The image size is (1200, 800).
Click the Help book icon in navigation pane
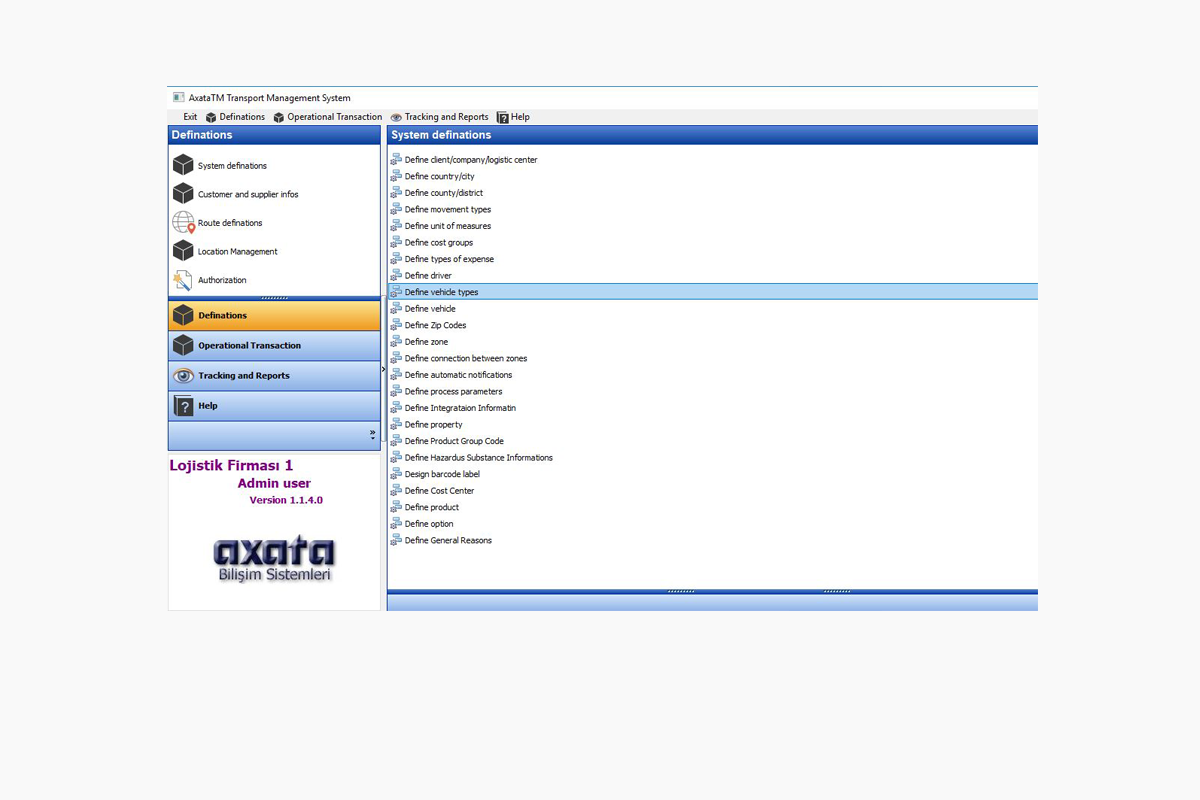click(x=183, y=406)
